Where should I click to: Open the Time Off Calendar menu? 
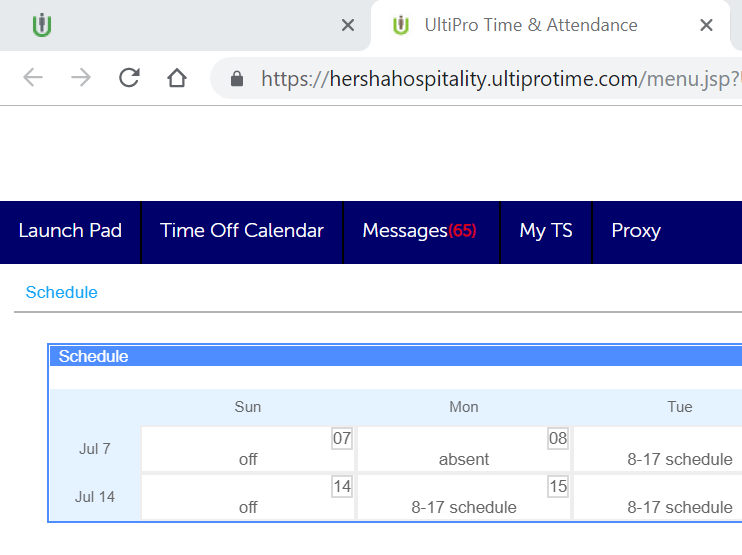pos(242,231)
